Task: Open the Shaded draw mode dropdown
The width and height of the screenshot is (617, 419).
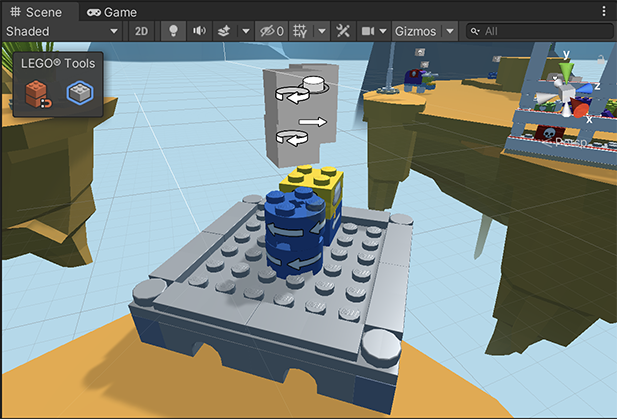Action: [62, 31]
